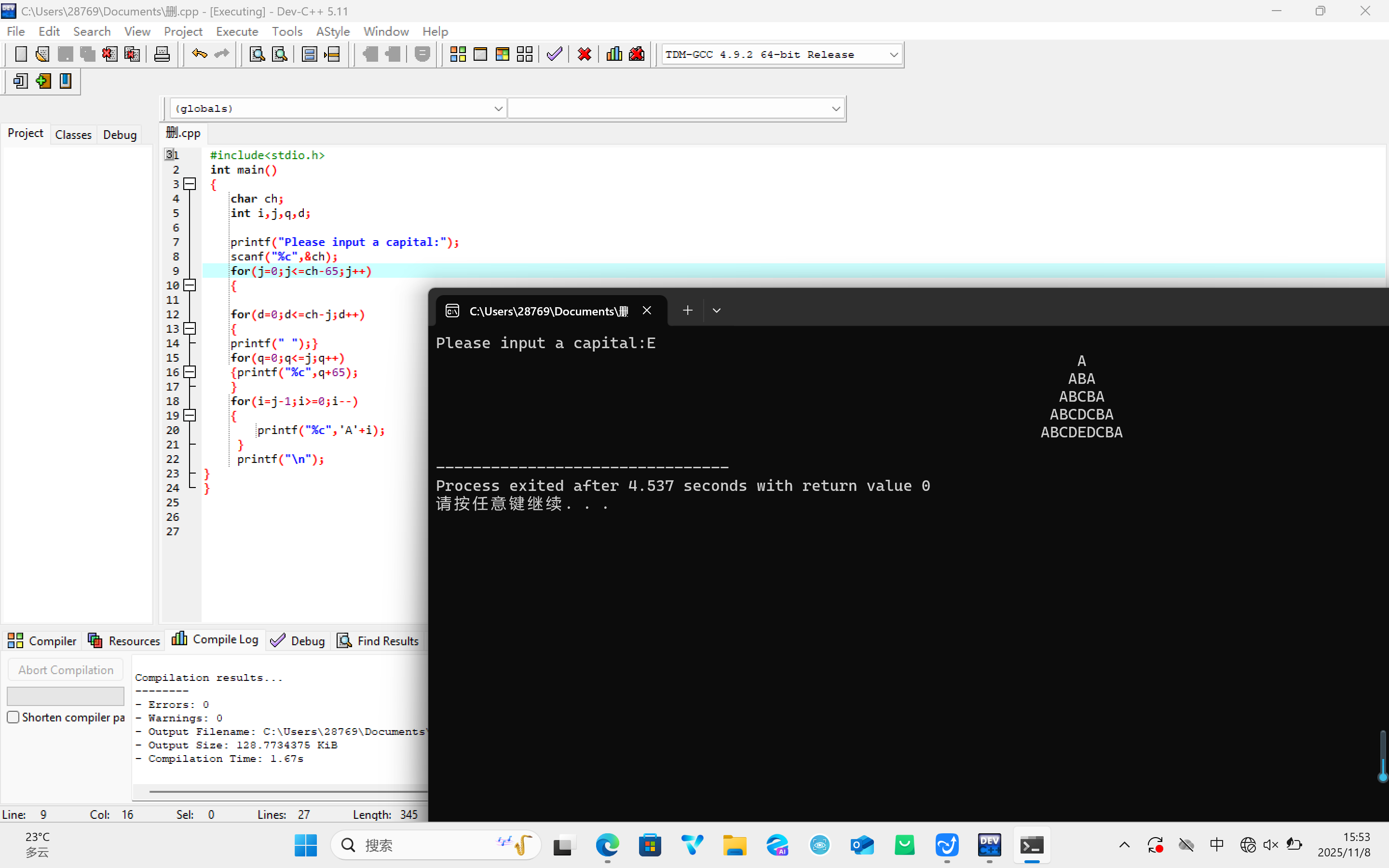Open the TDM-GCC compiler selection dropdown

(x=893, y=54)
